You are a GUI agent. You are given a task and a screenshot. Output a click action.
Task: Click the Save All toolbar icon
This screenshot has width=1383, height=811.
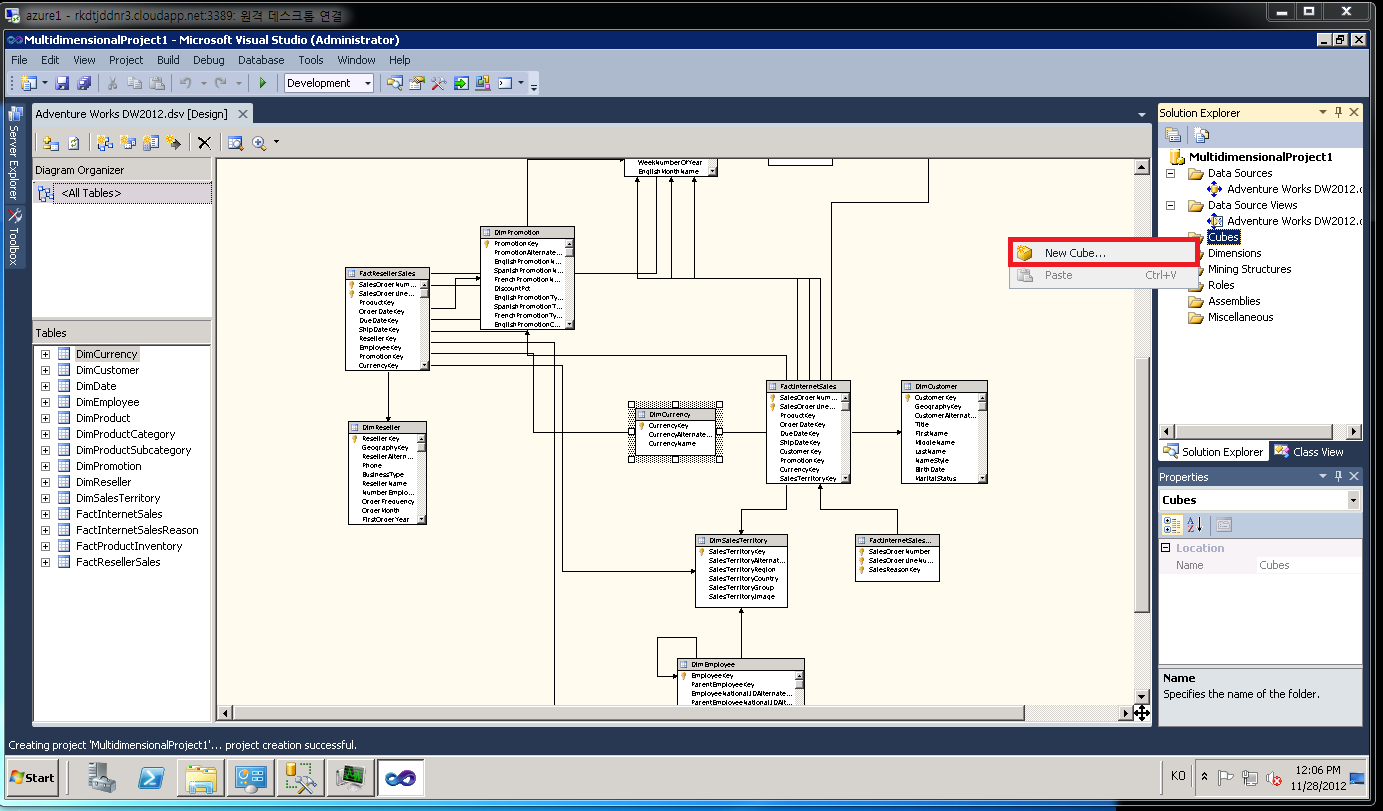pyautogui.click(x=84, y=83)
